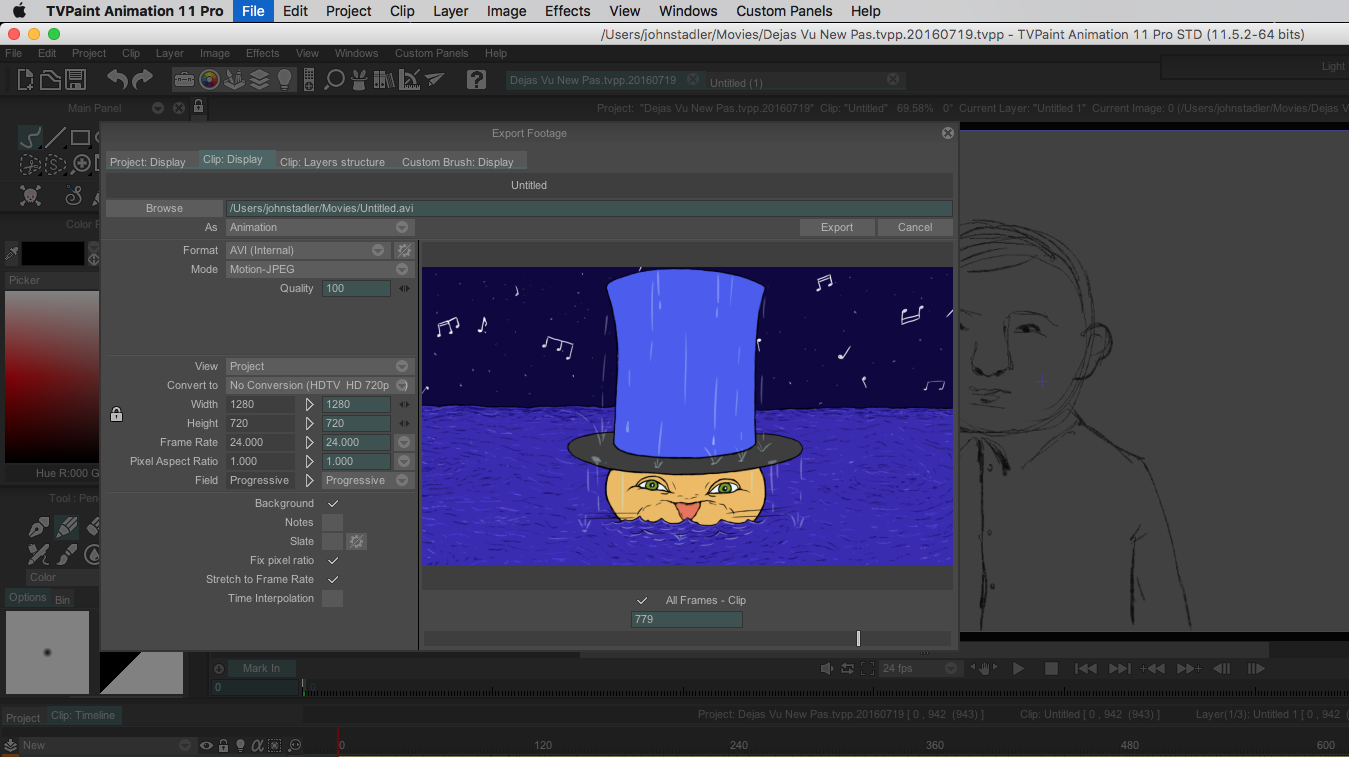Open the As Animation dropdown
Screen dimensions: 1349x757
pos(318,227)
